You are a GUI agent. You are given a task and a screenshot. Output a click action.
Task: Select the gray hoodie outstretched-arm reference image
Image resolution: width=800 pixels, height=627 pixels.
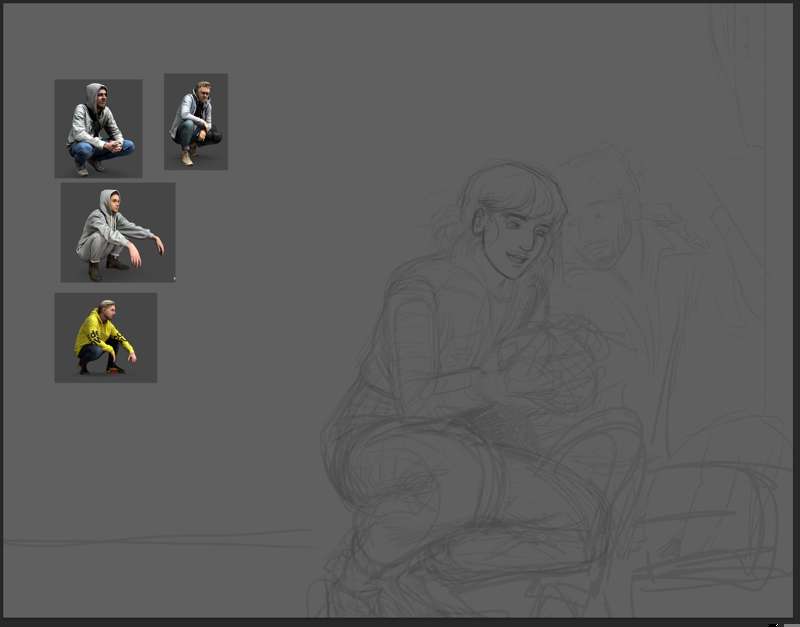[117, 232]
